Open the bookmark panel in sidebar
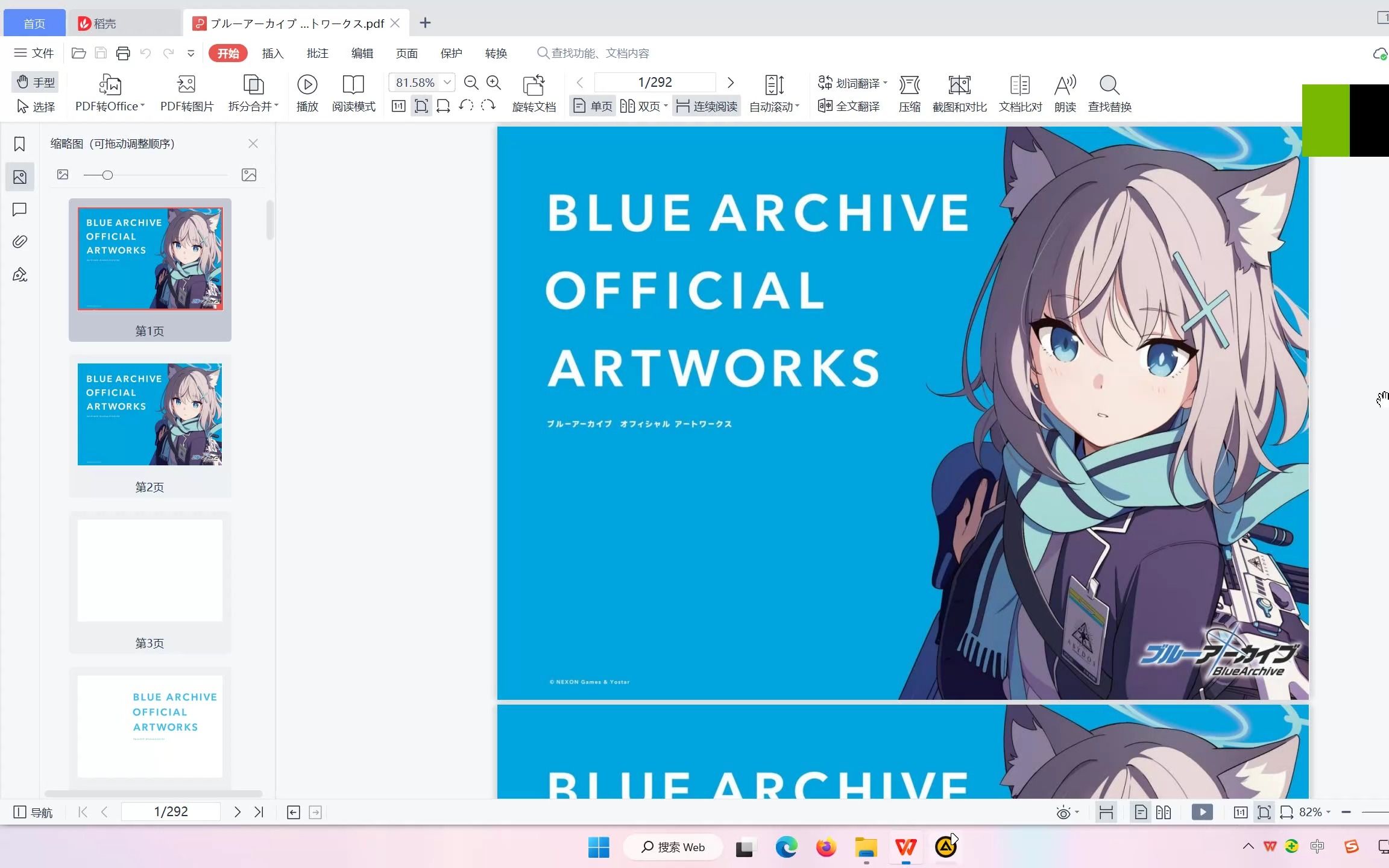The height and width of the screenshot is (868, 1389). point(20,144)
